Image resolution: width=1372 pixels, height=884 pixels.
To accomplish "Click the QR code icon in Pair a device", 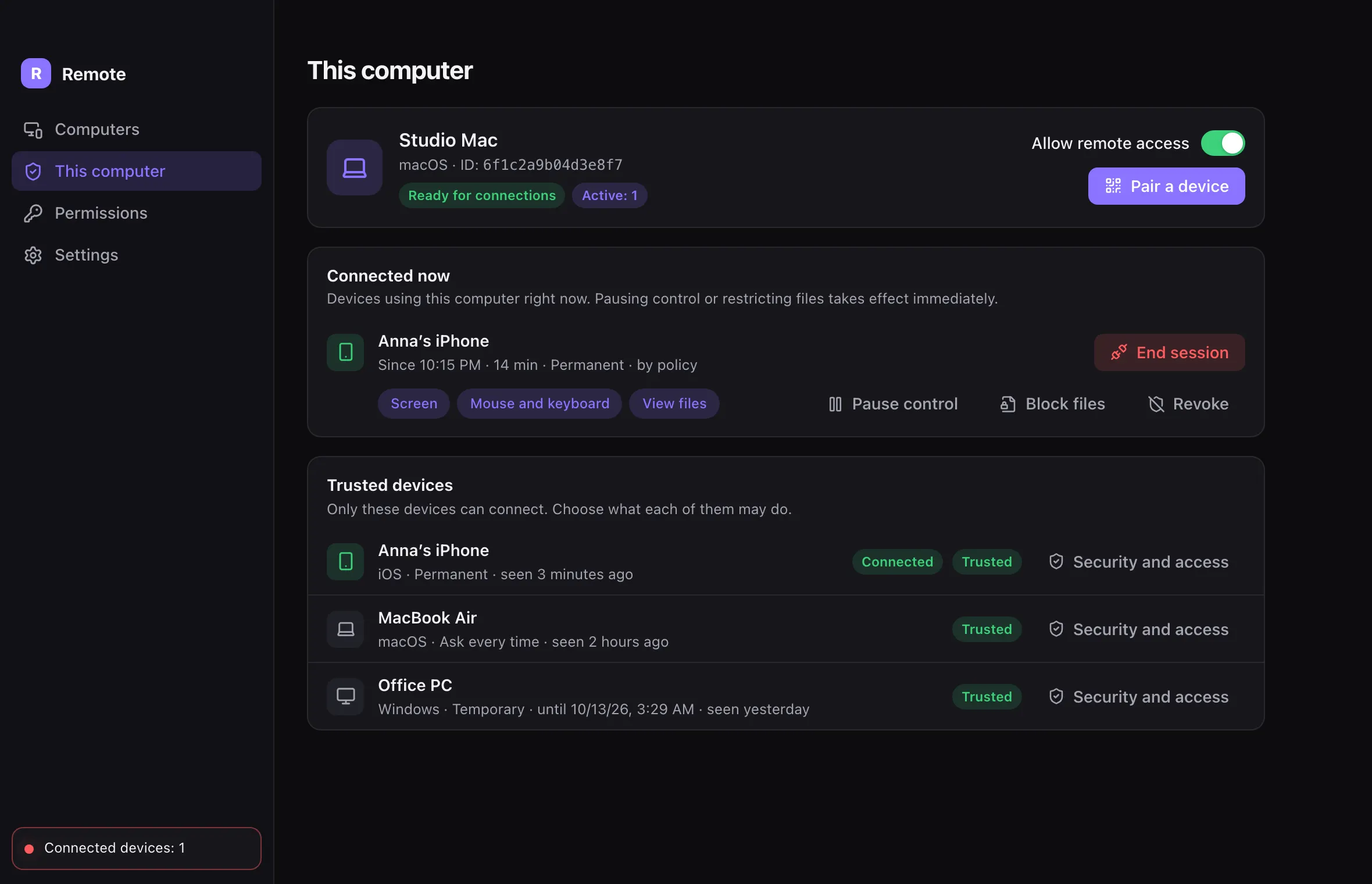I will pos(1113,186).
